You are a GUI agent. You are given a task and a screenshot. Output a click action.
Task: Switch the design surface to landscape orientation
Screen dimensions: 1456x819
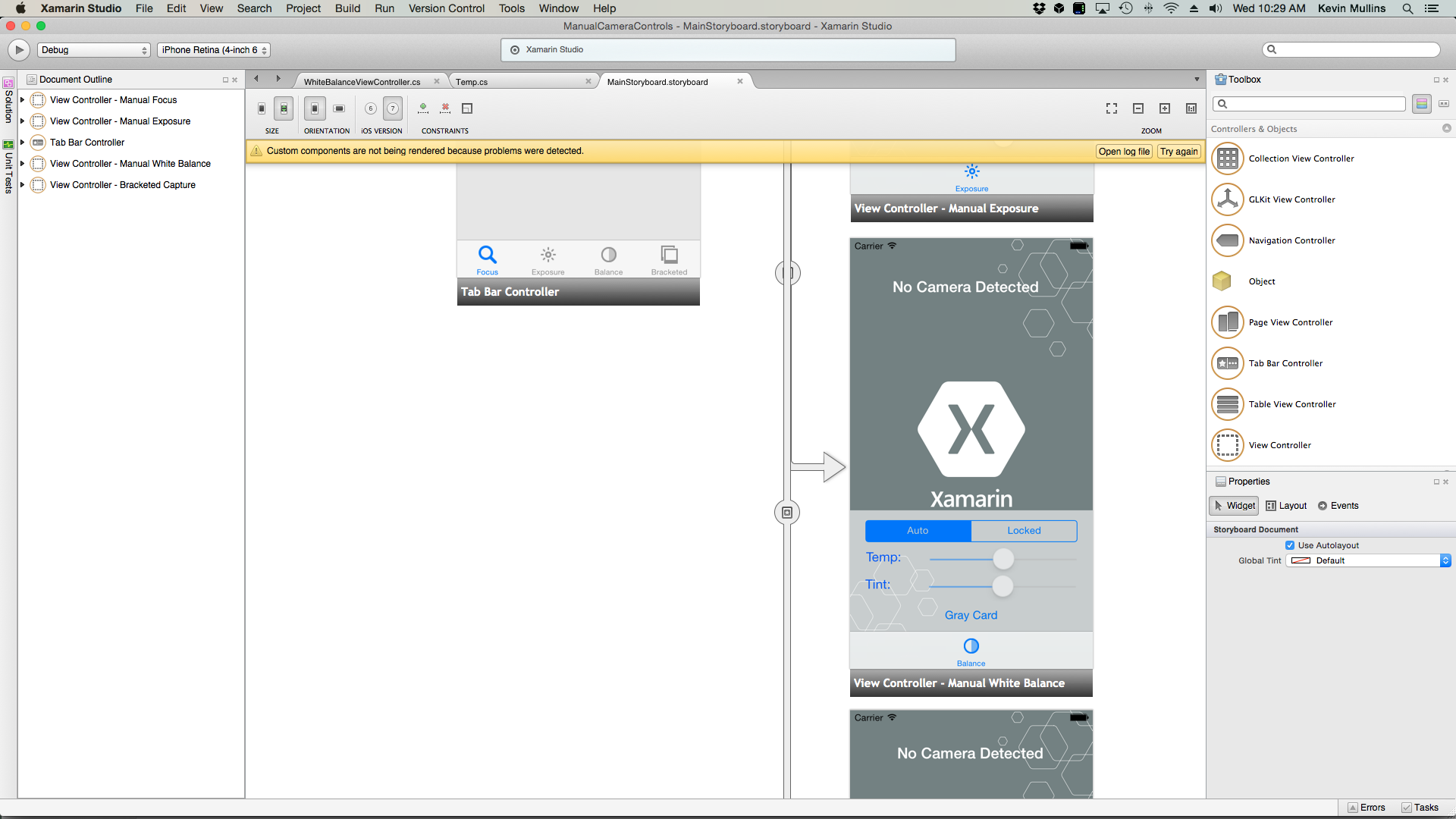pos(339,108)
